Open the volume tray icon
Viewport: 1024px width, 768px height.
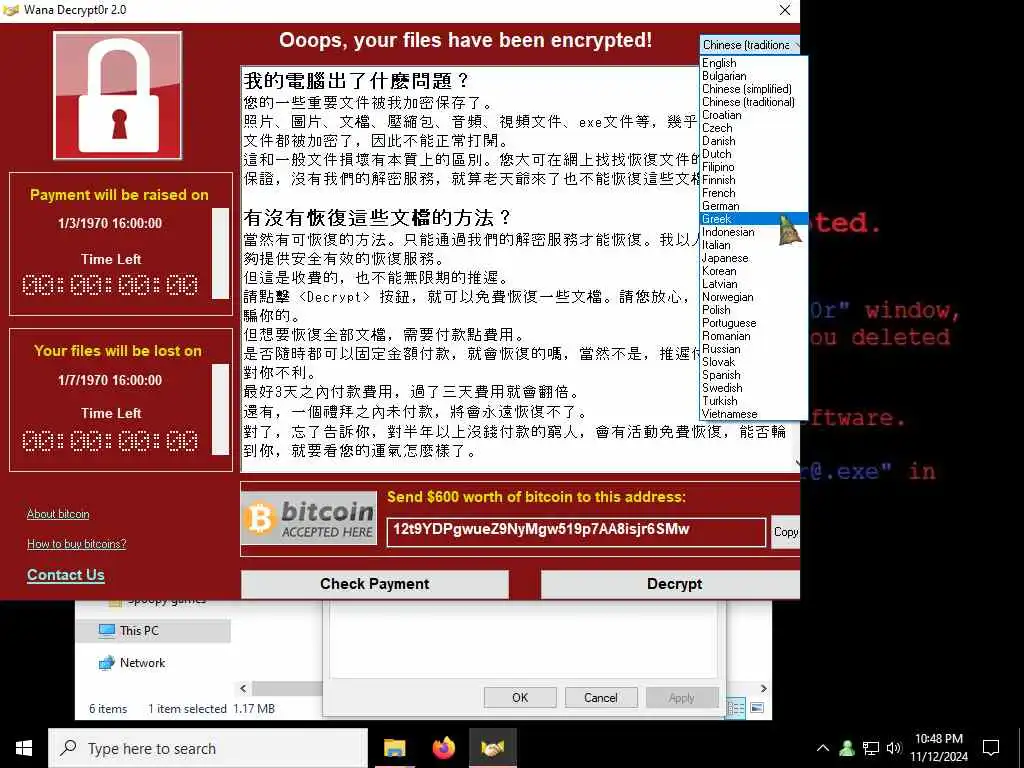click(x=894, y=748)
